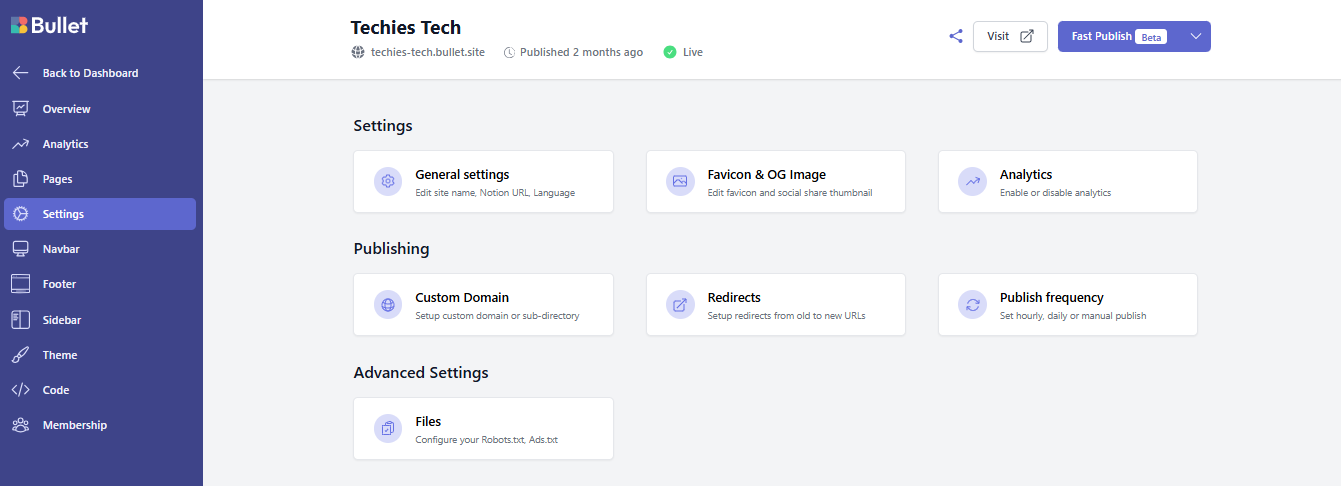Viewport: 1341px width, 486px height.
Task: Click the Redirects arrow icon
Action: pyautogui.click(x=680, y=305)
